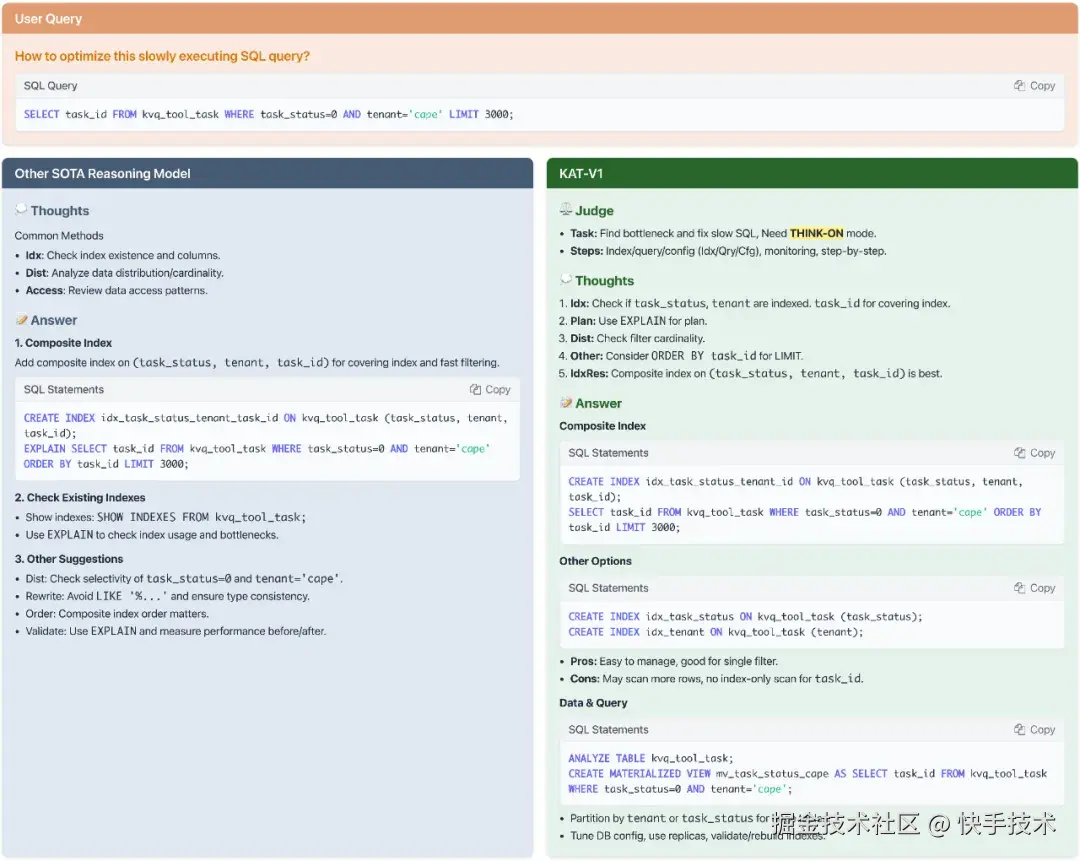Click "Other Options" heading in KAT-V1
This screenshot has height=861, width=1080.
pos(595,561)
